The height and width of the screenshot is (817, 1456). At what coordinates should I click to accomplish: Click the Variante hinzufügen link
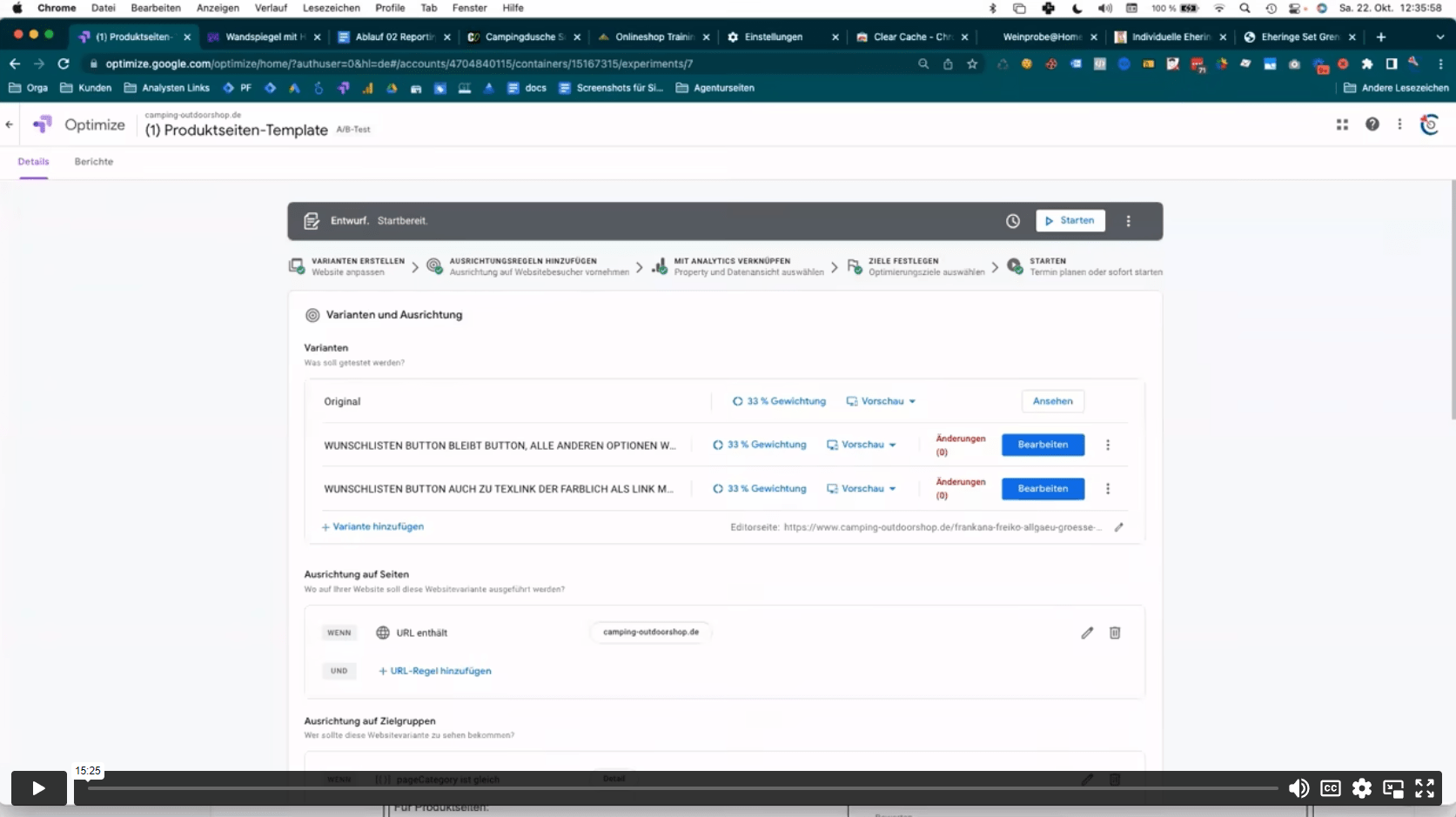[x=373, y=527]
